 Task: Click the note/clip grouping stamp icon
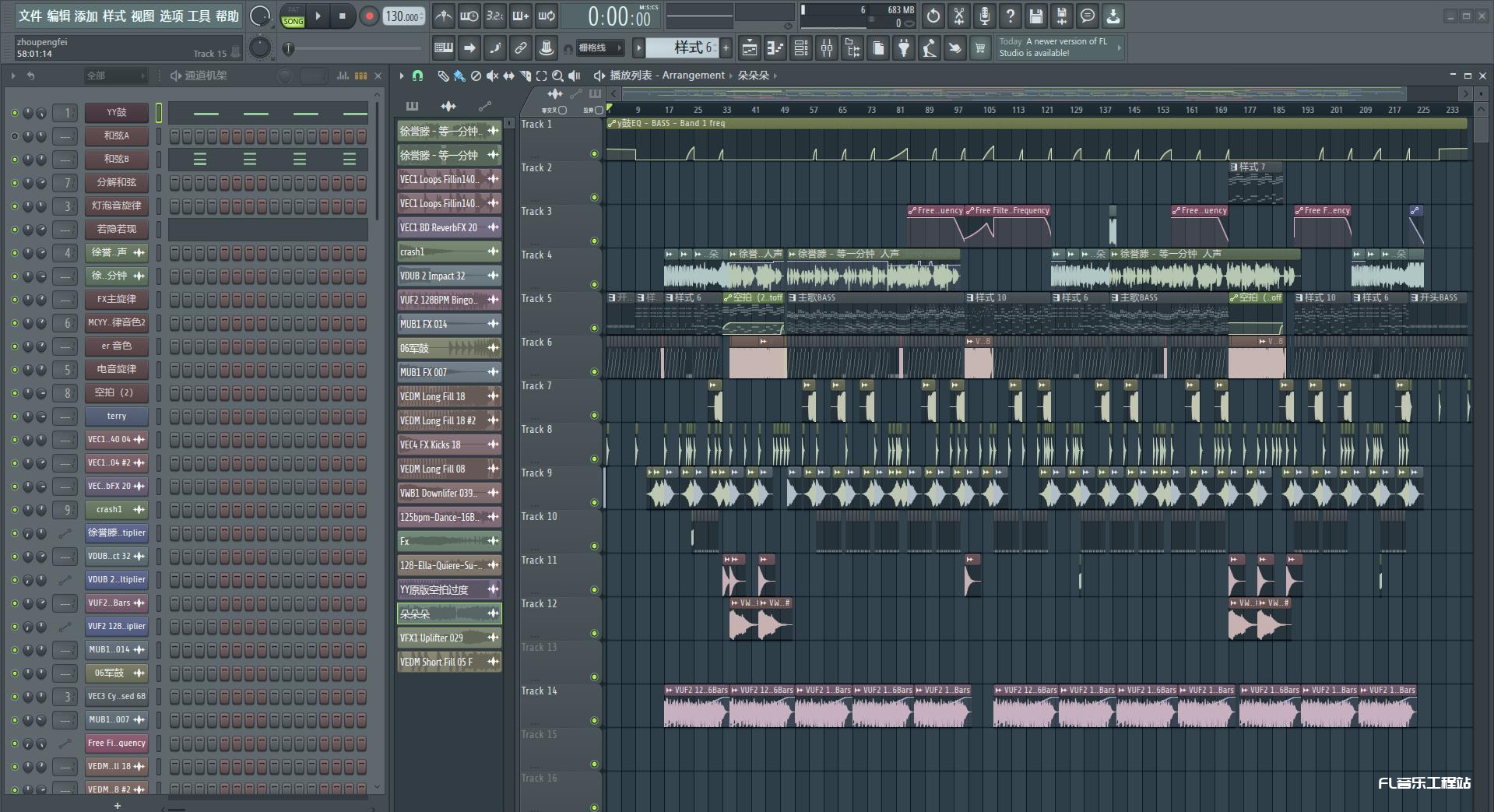547,48
